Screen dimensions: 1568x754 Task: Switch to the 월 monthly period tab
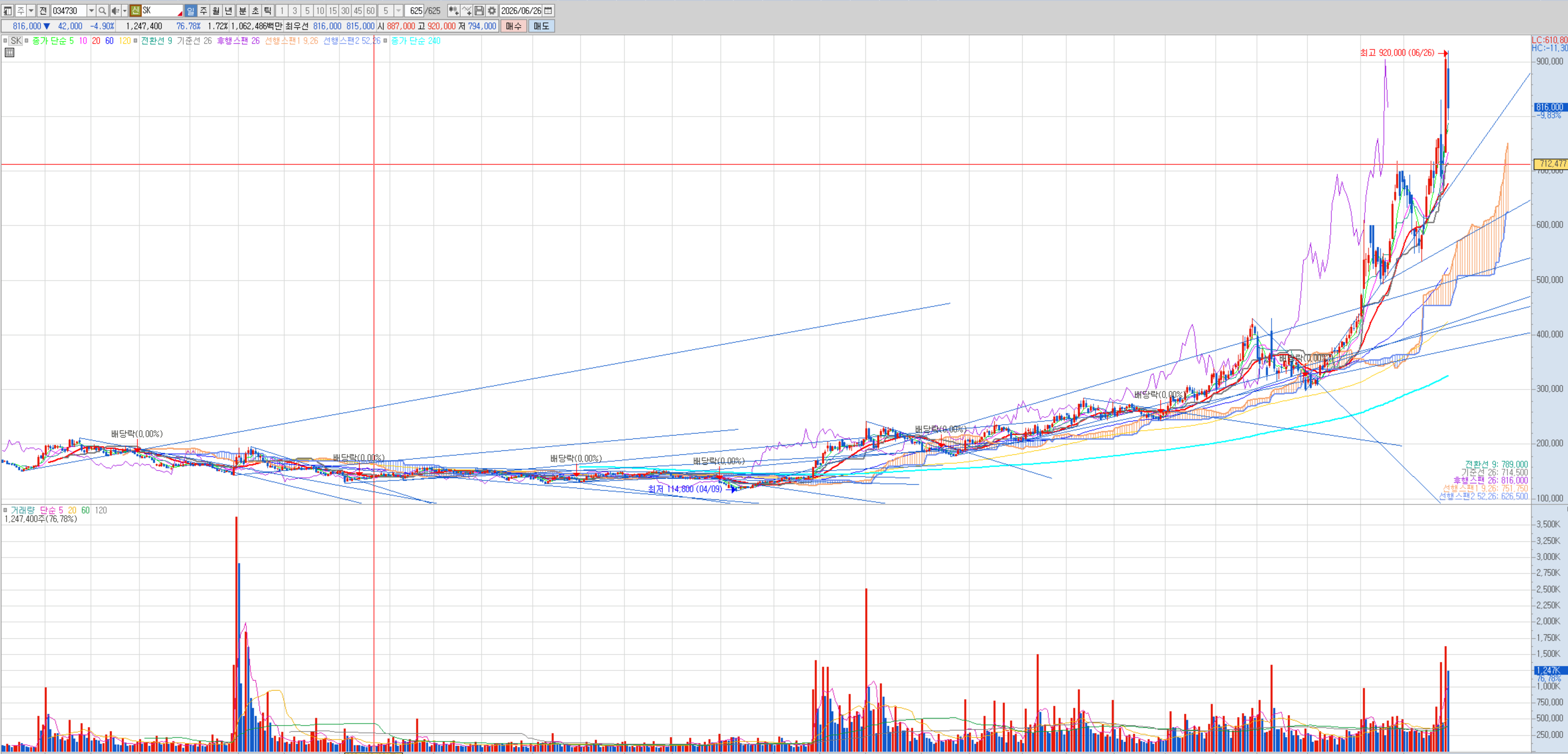pos(216,11)
